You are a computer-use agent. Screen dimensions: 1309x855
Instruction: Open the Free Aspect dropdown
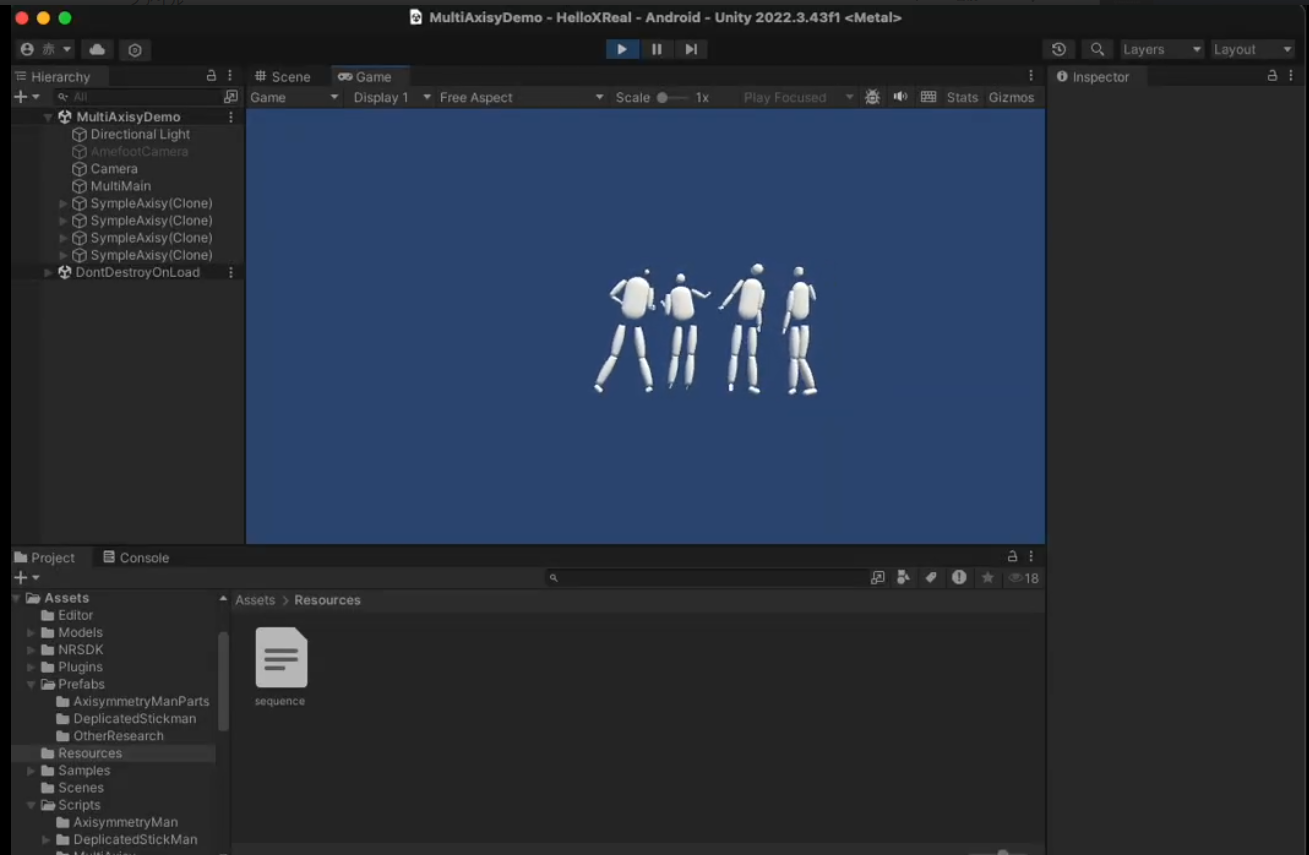pos(521,97)
